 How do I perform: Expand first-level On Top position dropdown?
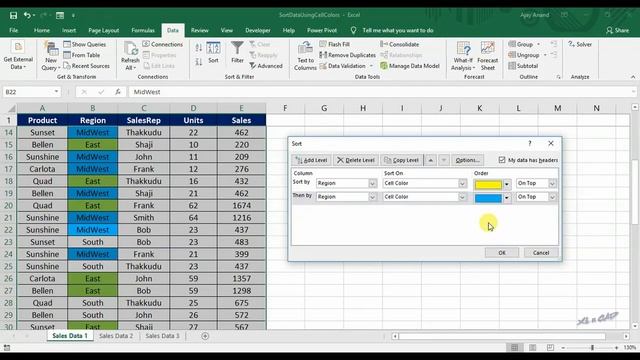pos(552,183)
